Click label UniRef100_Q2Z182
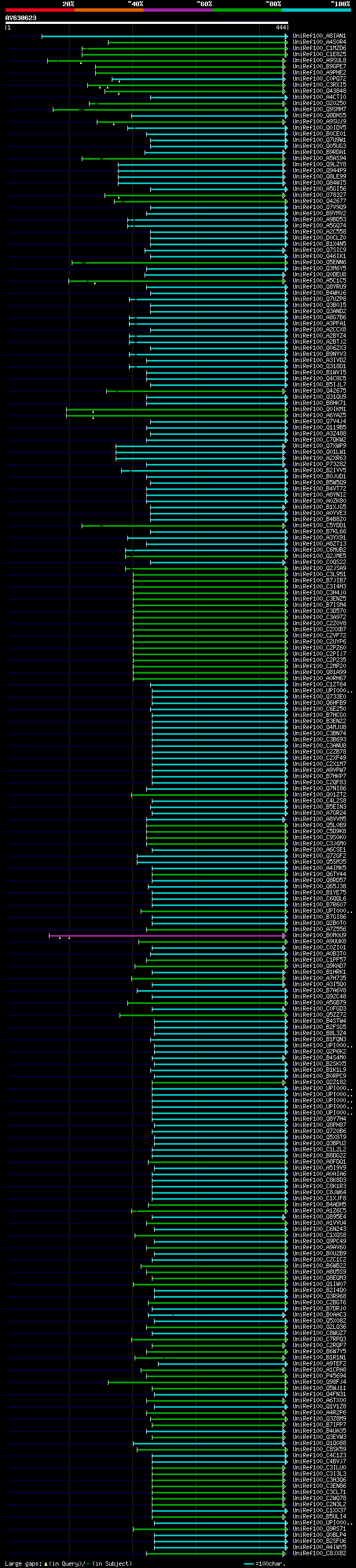This screenshot has width=356, height=1568. (319, 1082)
